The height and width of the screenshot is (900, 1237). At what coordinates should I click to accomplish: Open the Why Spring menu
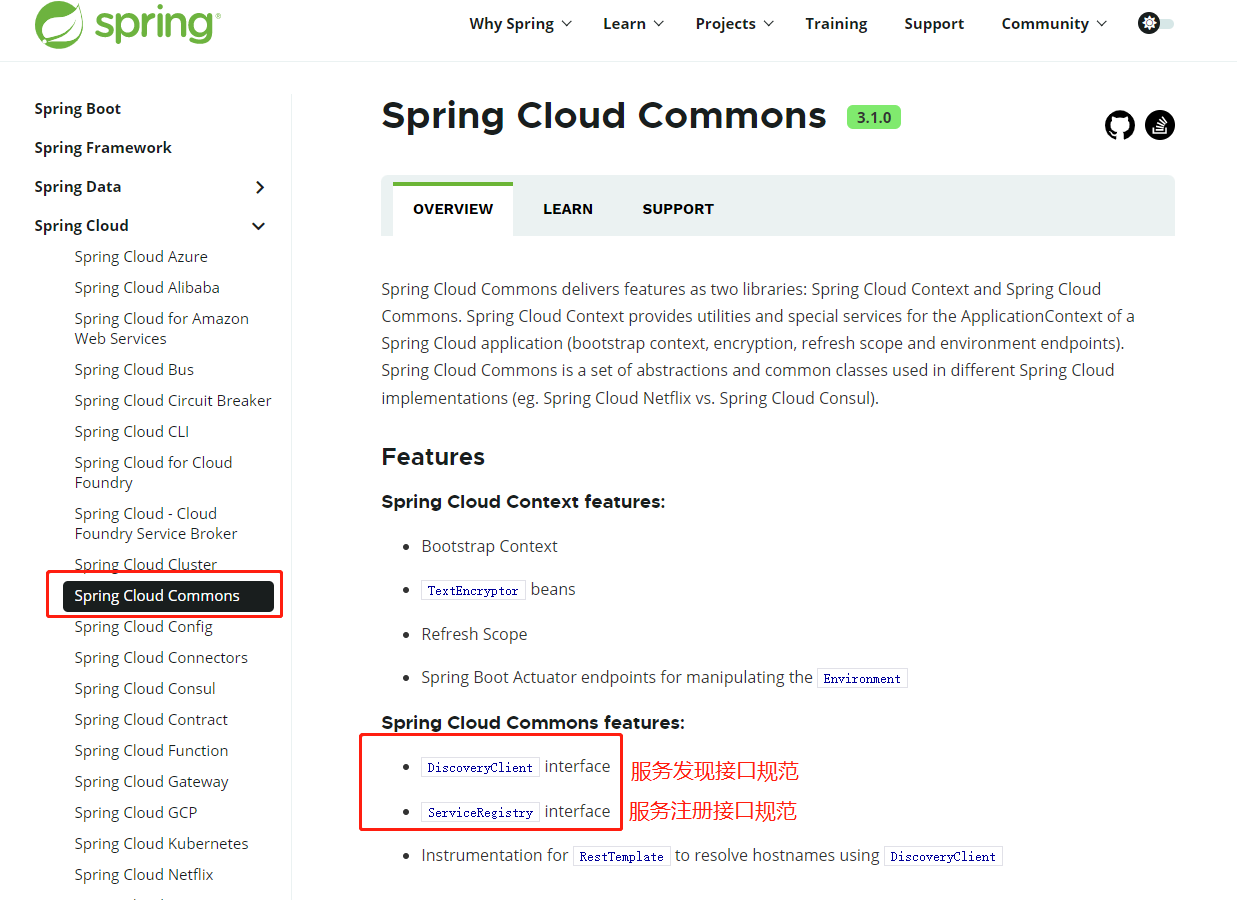(520, 24)
